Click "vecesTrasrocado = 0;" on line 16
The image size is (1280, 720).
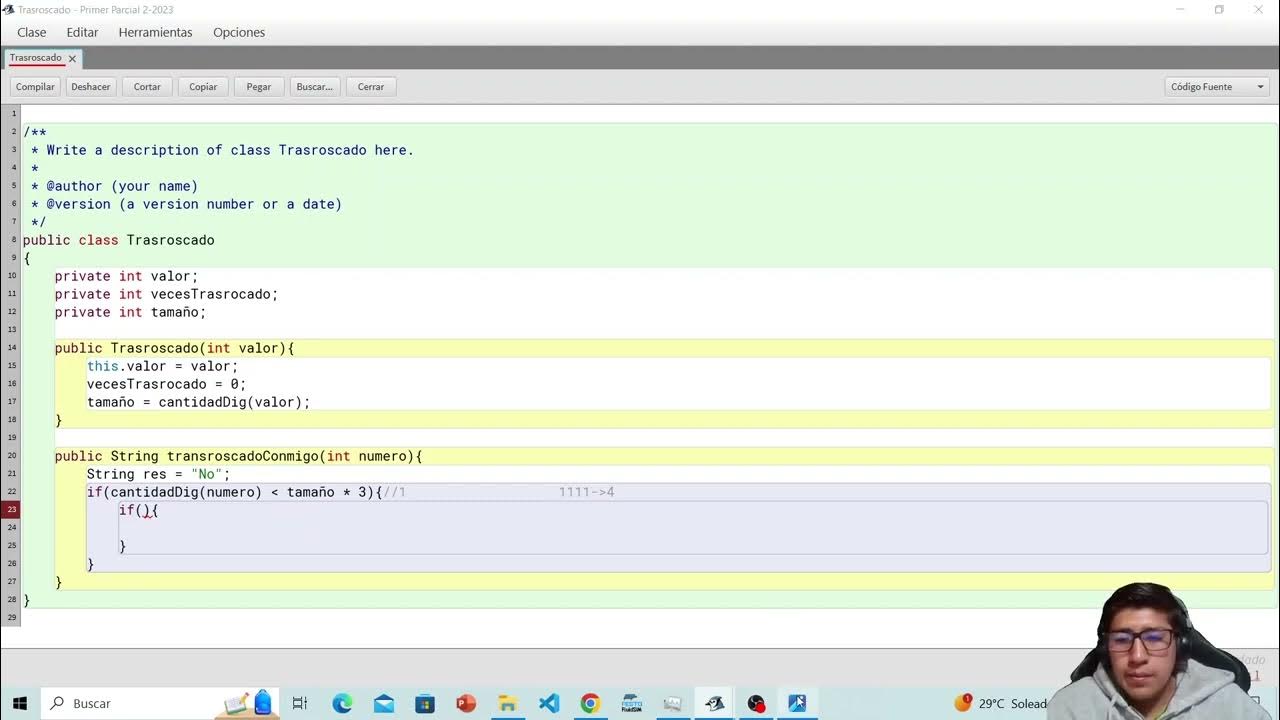(166, 384)
